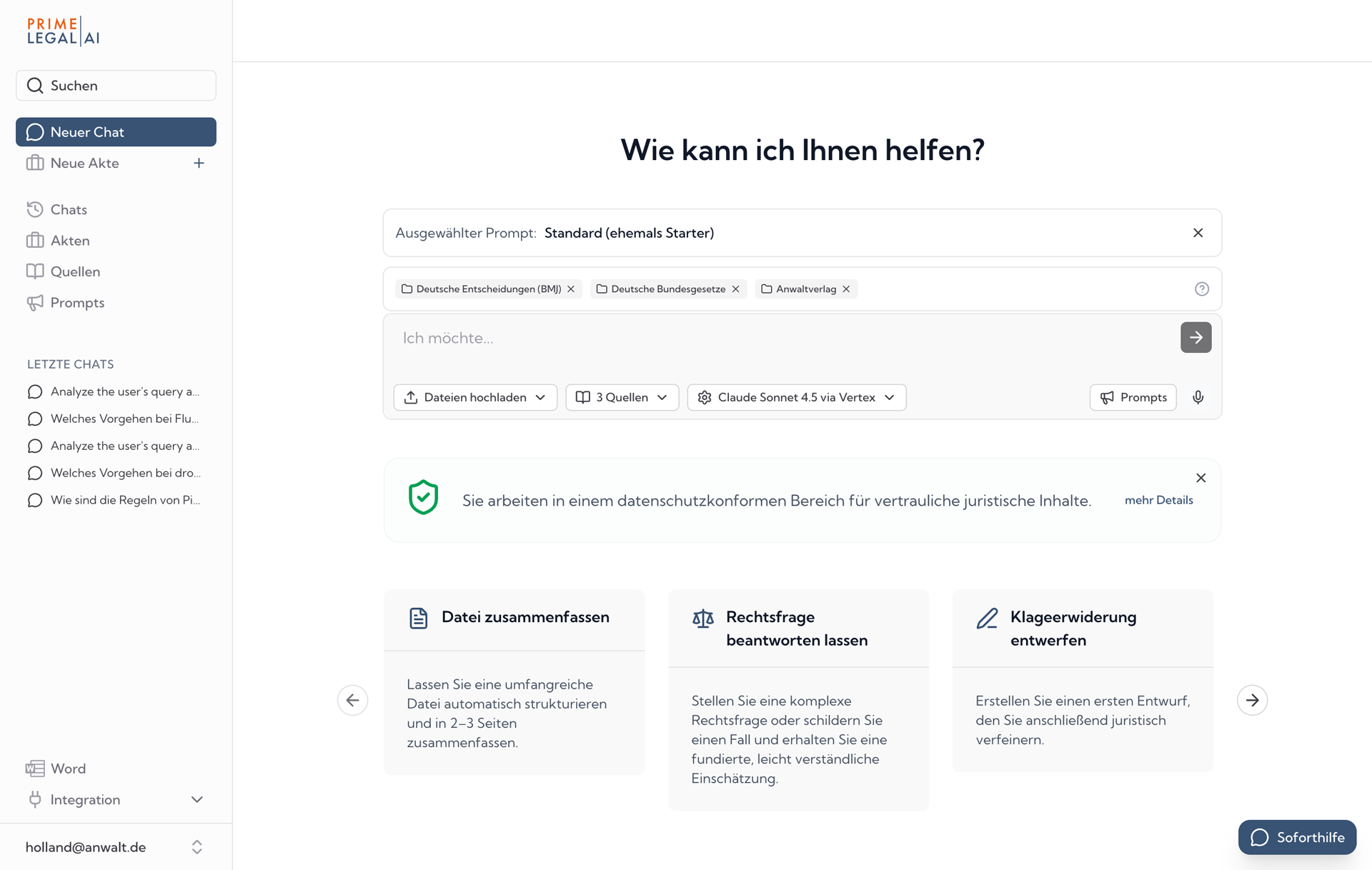
Task: Click the green privacy shield icon
Action: pyautogui.click(x=423, y=498)
